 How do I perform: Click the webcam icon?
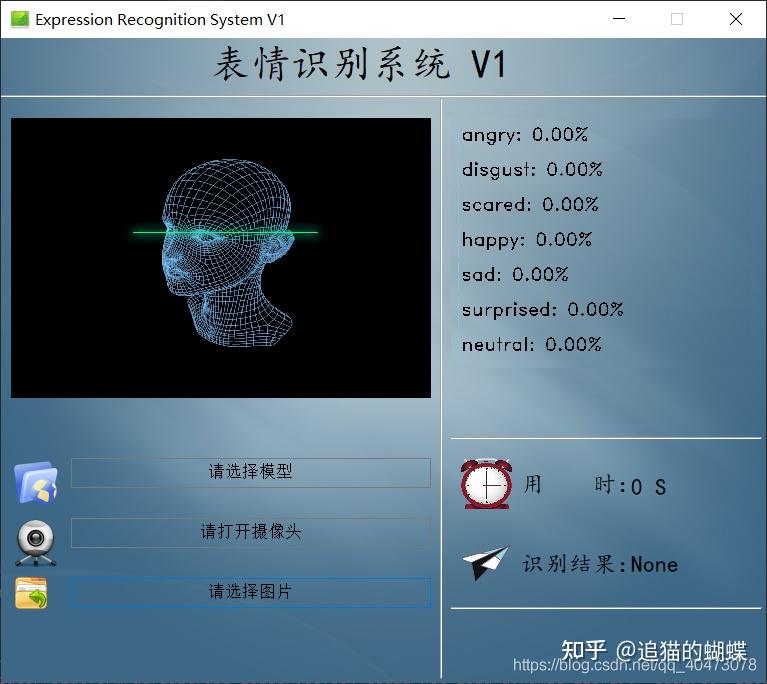tap(35, 541)
